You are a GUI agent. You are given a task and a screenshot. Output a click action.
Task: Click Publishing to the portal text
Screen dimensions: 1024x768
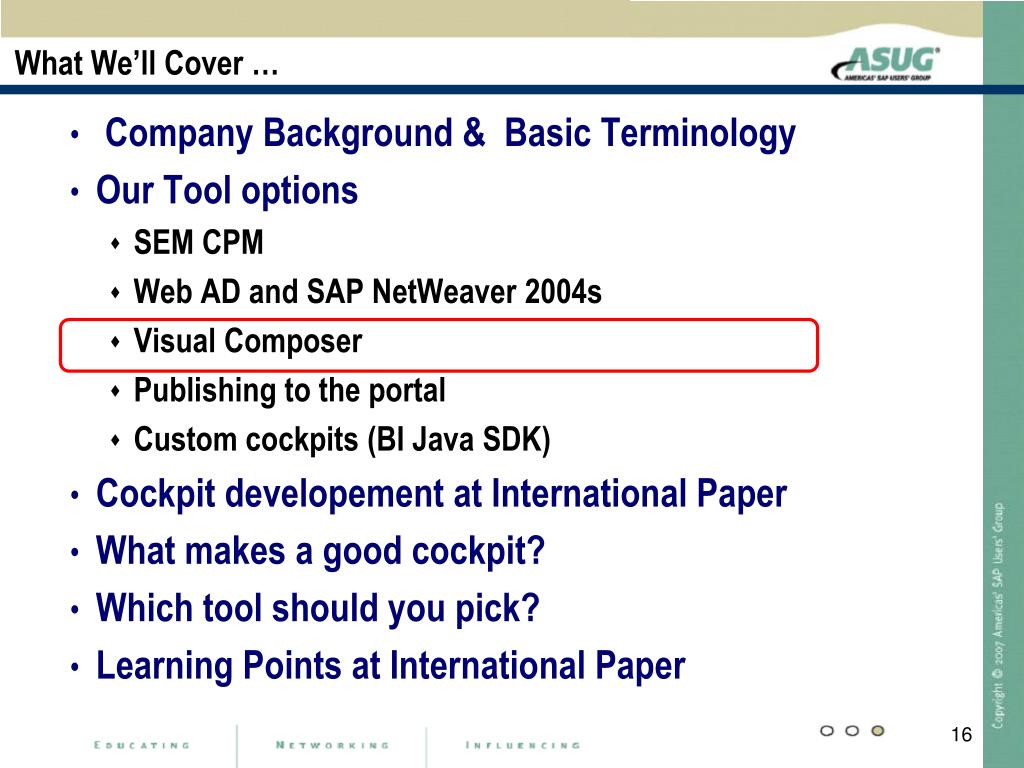(289, 391)
